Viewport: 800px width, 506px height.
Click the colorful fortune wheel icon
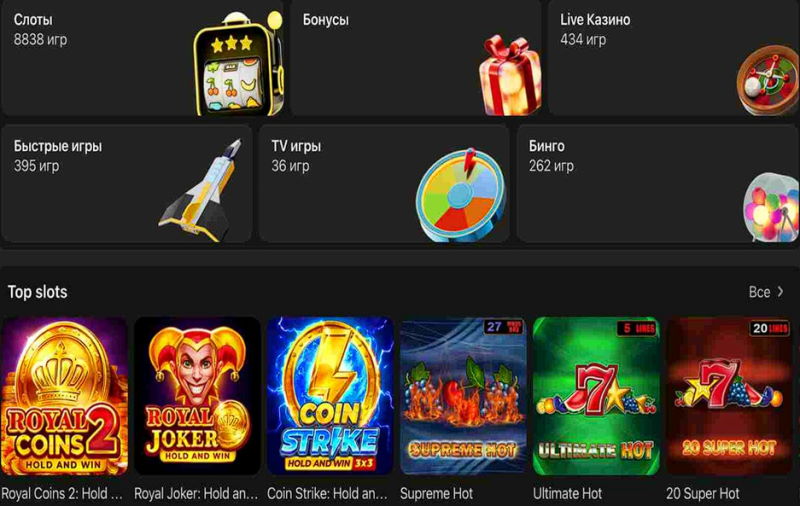(461, 195)
